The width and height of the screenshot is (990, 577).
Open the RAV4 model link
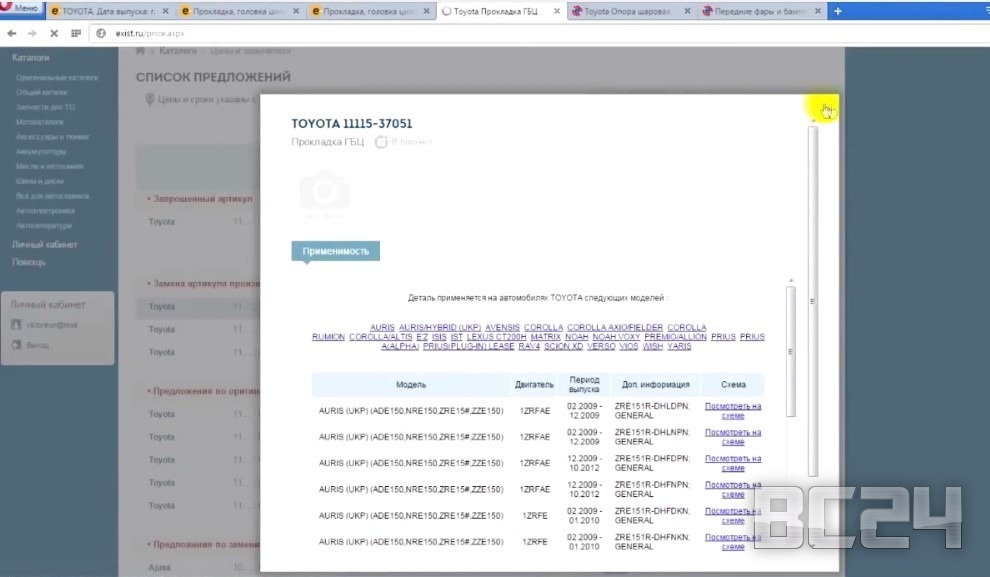click(x=529, y=346)
